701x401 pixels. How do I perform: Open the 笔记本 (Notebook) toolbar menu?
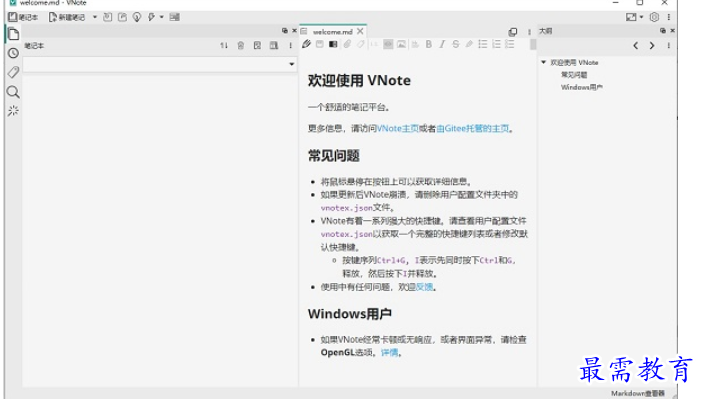tap(23, 17)
